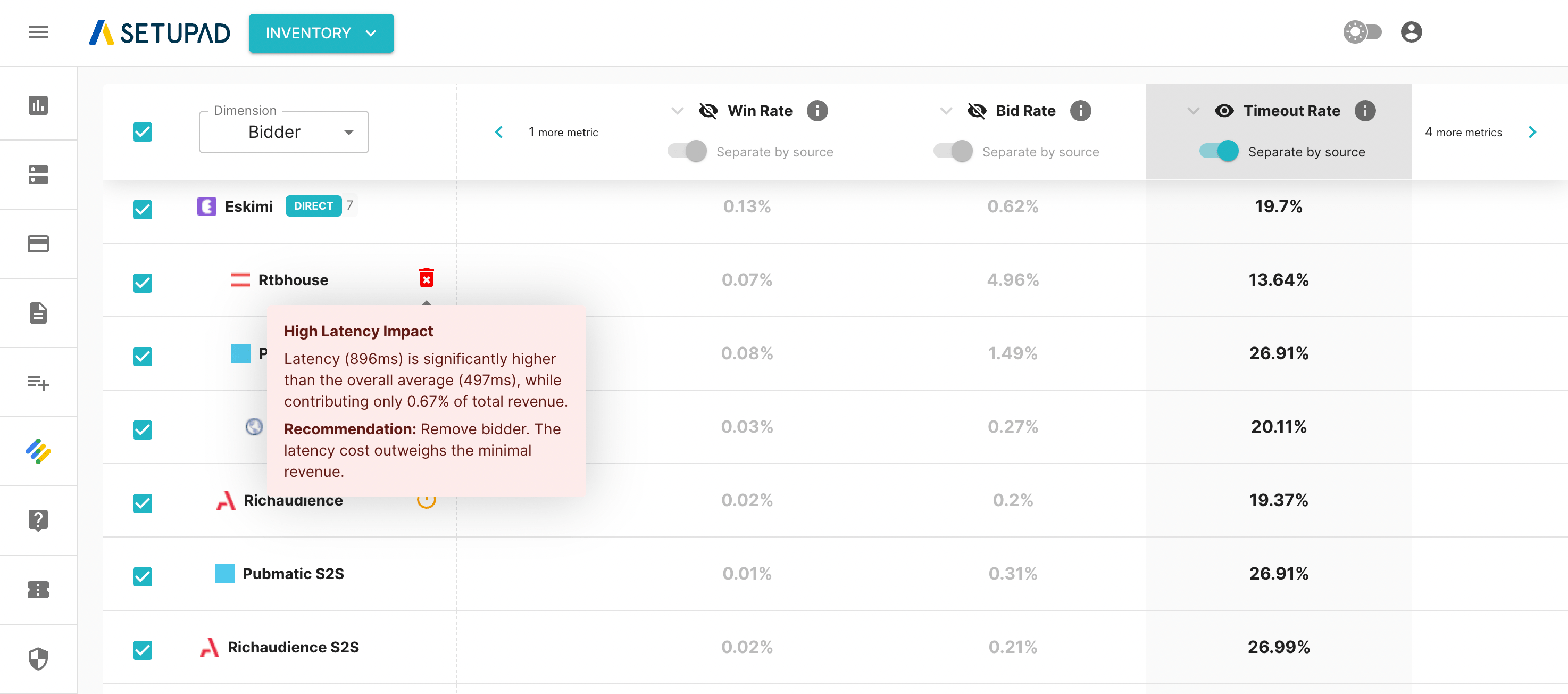Viewport: 1568px width, 694px height.
Task: Open the bar chart reports sidebar icon
Action: tap(38, 105)
